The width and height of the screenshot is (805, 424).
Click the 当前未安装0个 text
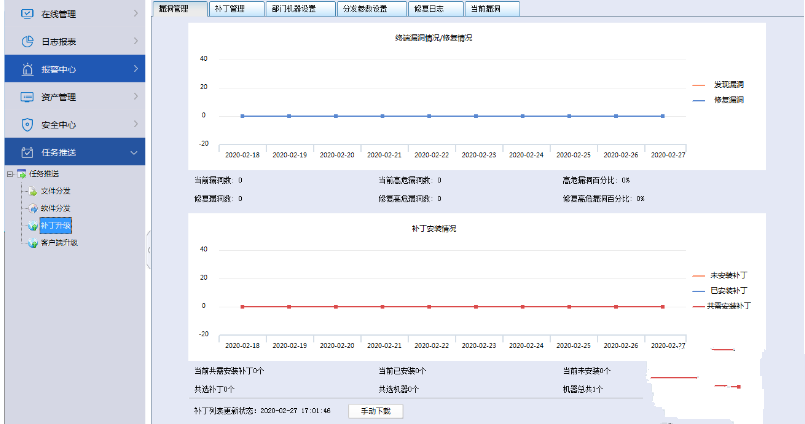(x=587, y=371)
